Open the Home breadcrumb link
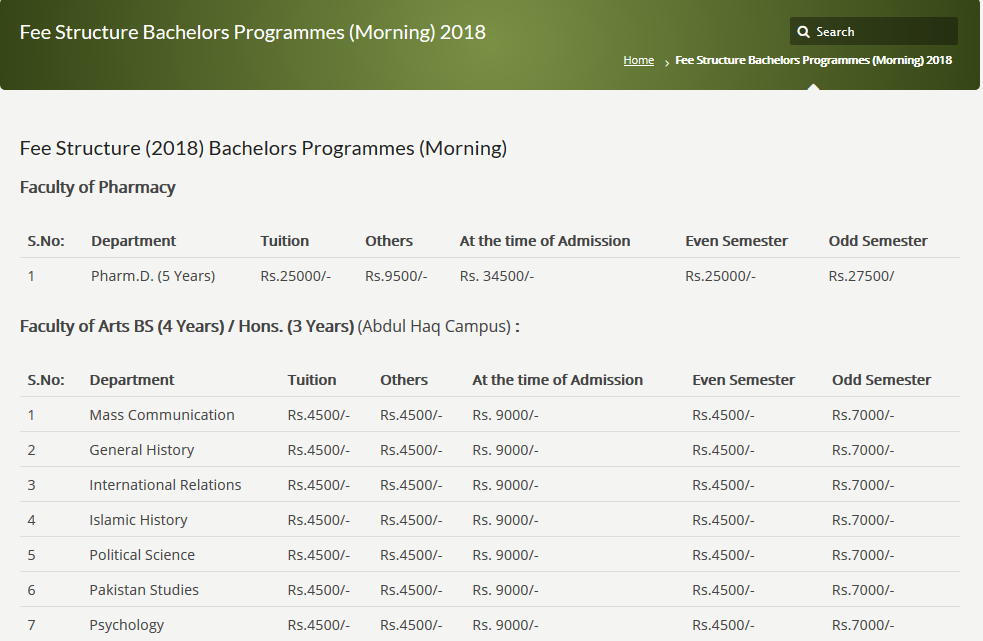The height and width of the screenshot is (641, 983). tap(638, 60)
